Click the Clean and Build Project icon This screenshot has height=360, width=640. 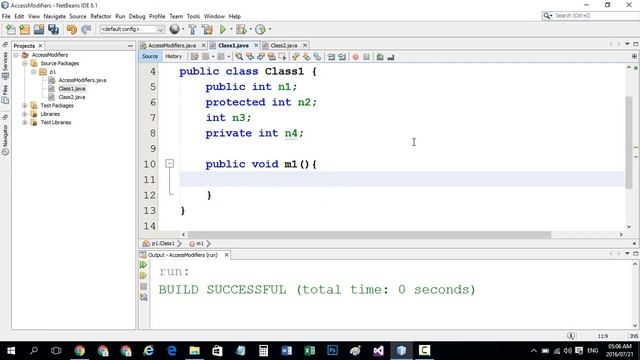[x=207, y=29]
